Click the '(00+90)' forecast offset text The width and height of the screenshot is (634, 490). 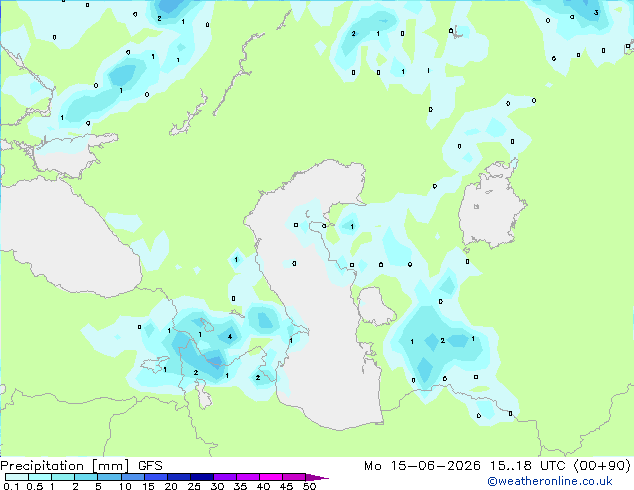tap(602, 466)
